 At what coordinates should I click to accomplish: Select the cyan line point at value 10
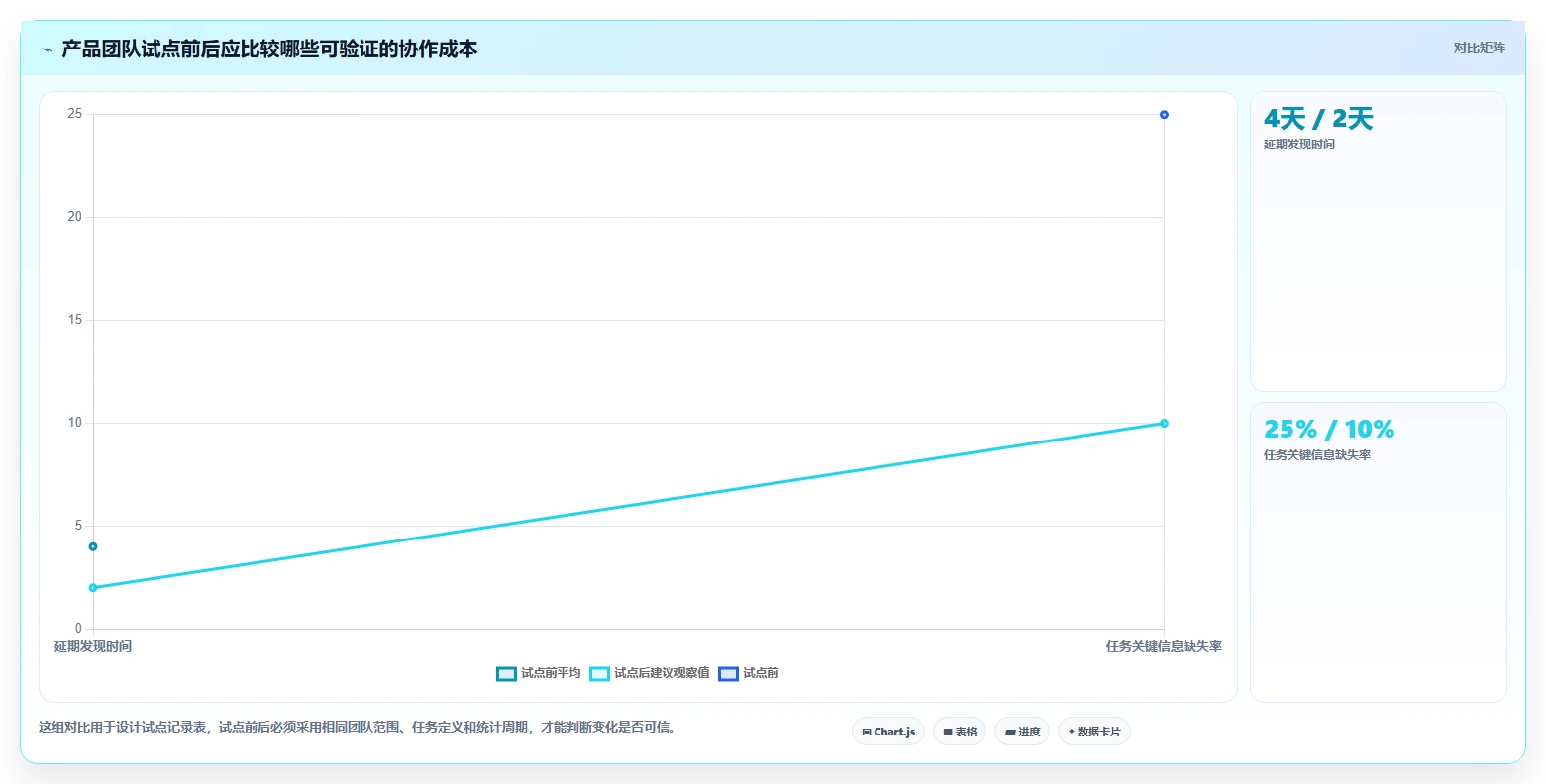pos(1164,424)
